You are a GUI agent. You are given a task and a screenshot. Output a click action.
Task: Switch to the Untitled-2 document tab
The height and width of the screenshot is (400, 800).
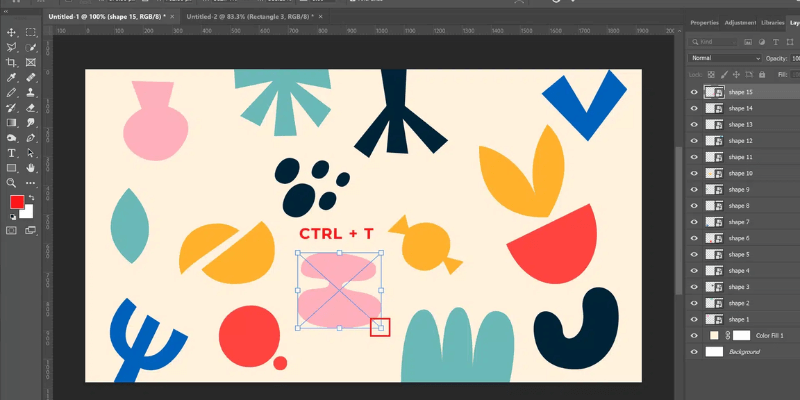pyautogui.click(x=244, y=18)
